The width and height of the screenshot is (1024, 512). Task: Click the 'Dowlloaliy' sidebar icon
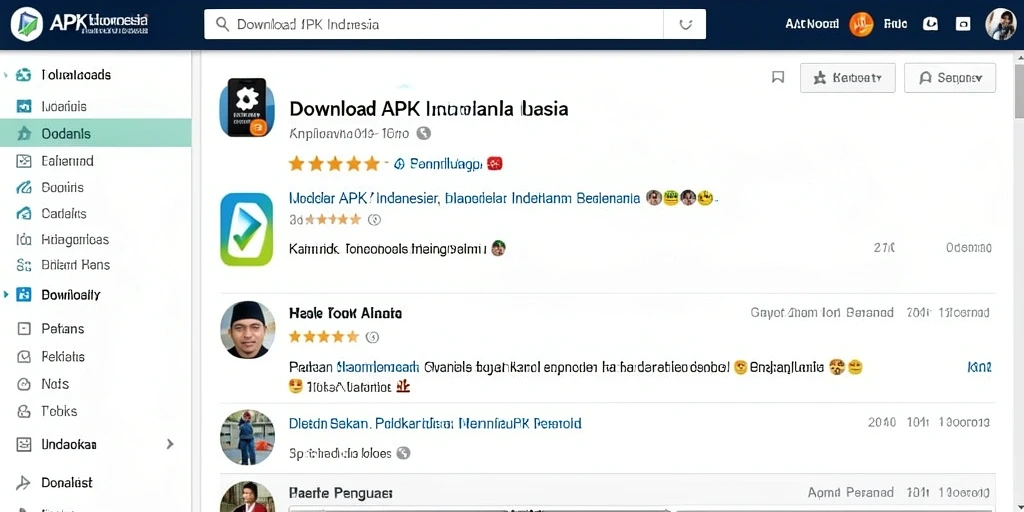(x=24, y=295)
